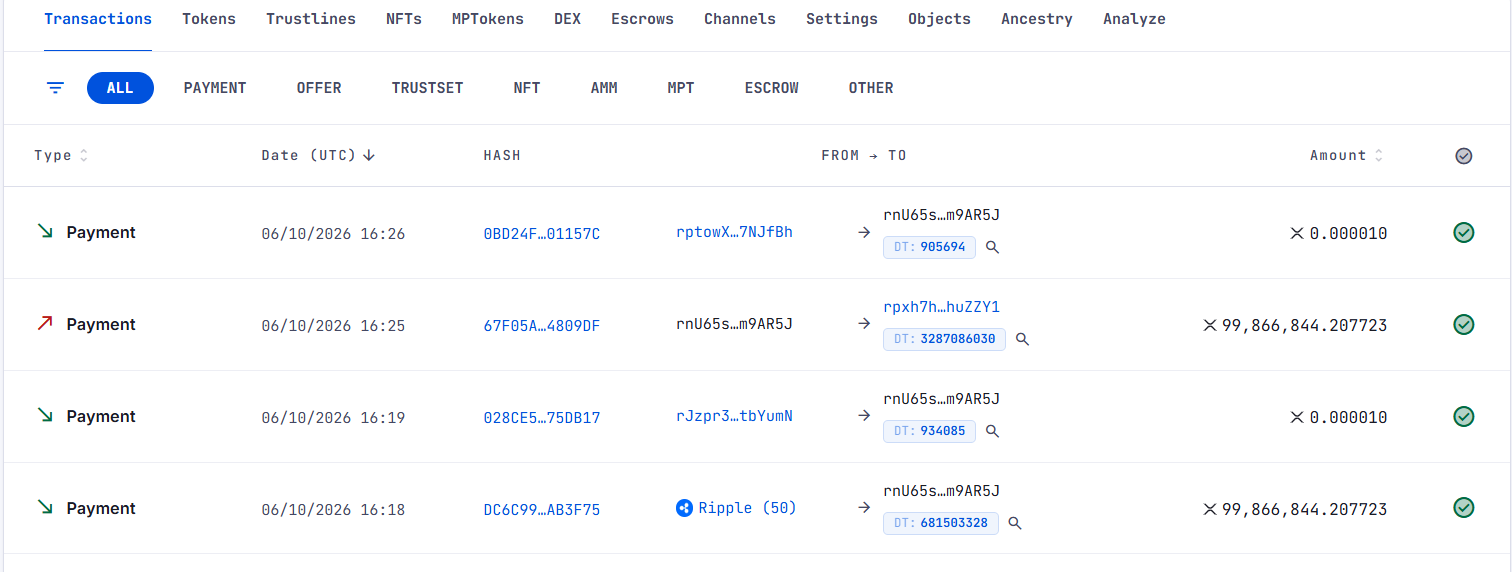Click destination tag badge 905694
Viewport: 1512px width, 572px height.
pos(929,247)
